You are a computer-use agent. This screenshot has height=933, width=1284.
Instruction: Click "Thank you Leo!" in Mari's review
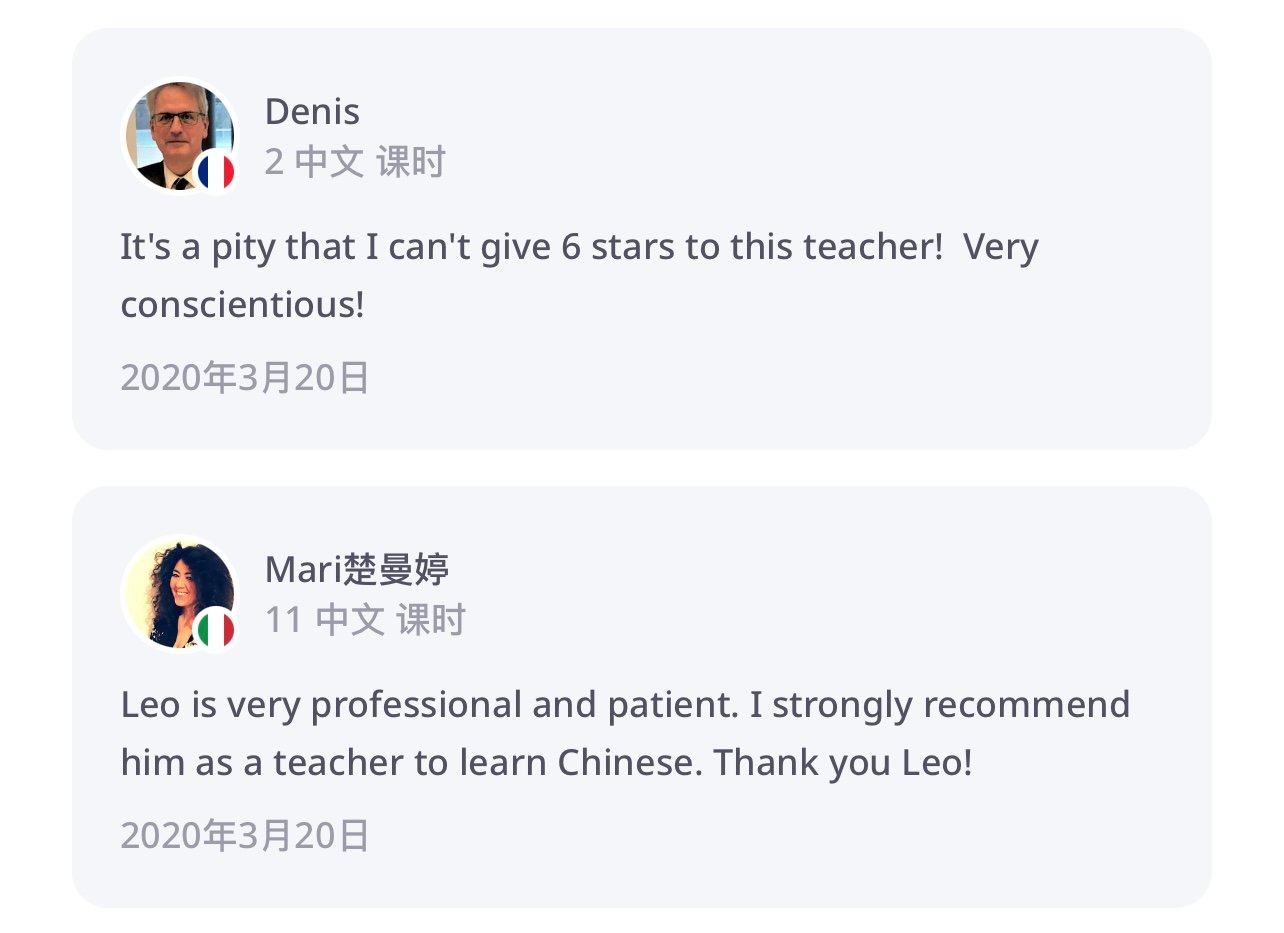pyautogui.click(x=842, y=763)
